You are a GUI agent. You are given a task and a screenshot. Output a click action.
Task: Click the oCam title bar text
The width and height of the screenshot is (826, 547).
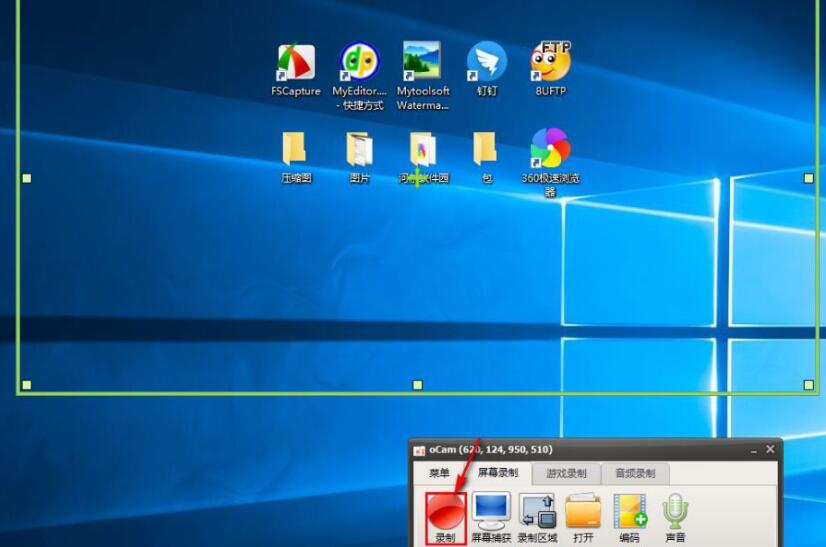[490, 450]
